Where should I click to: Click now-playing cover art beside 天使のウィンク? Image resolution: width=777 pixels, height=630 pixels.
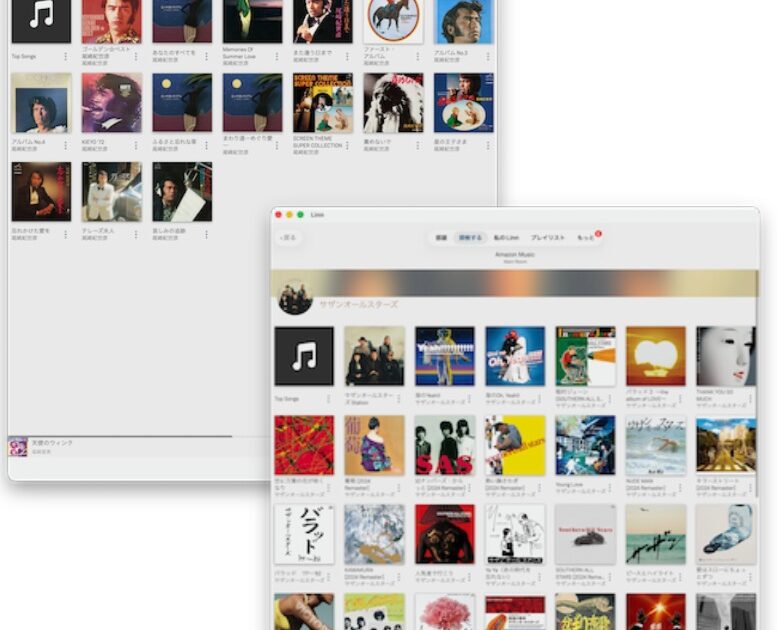pyautogui.click(x=17, y=447)
